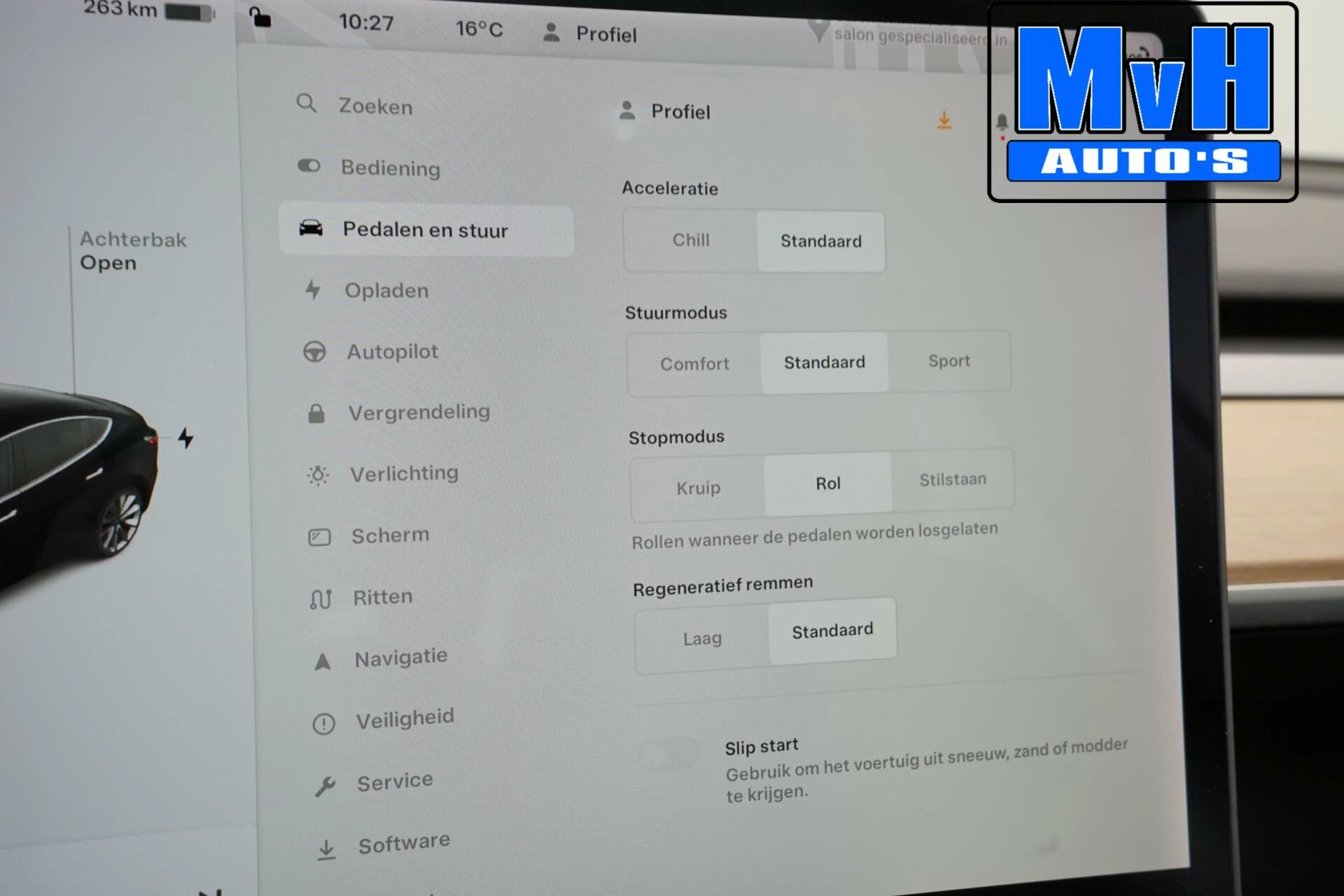1344x896 pixels.
Task: Select the Vergrendeling lock icon
Action: pos(313,410)
